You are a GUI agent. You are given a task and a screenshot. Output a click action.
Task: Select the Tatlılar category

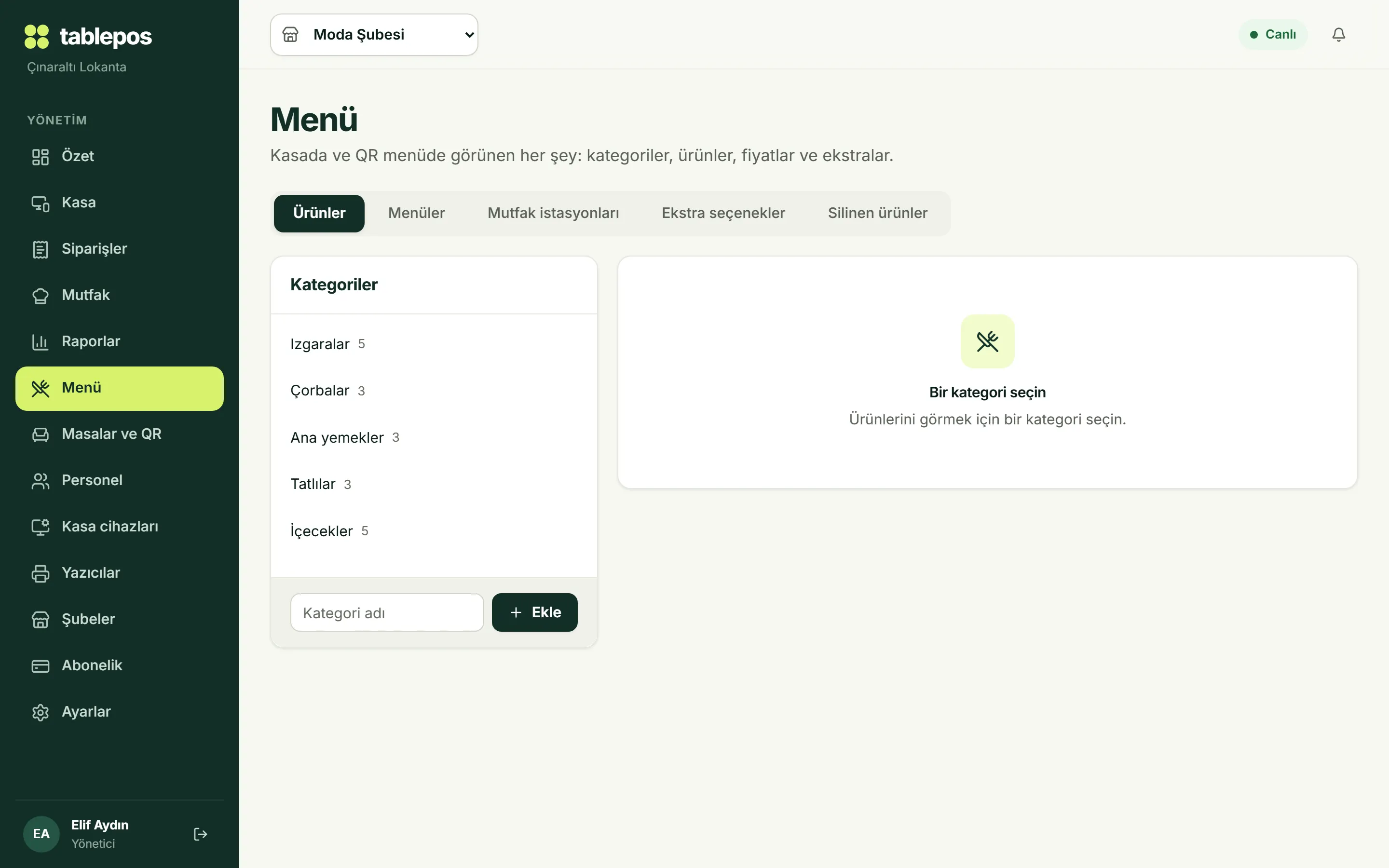pos(434,485)
